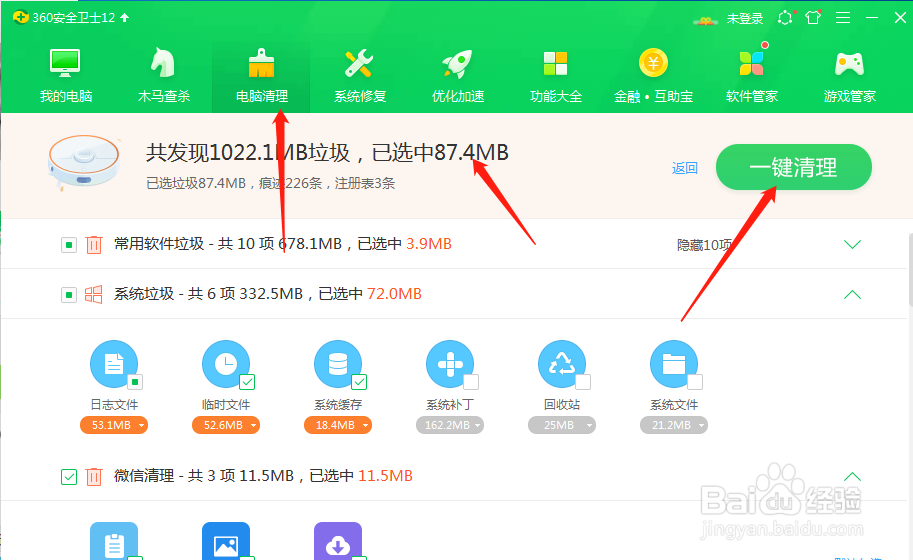Viewport: 913px width, 560px height.
Task: Click the 共发现1022.1MB垃圾 heading
Action: click(248, 153)
